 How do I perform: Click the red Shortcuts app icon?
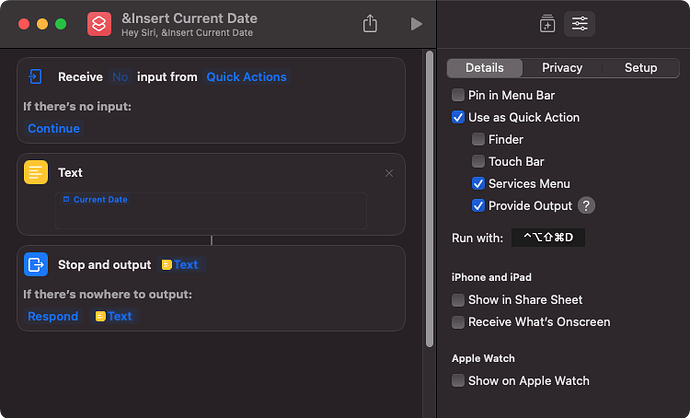[x=99, y=24]
